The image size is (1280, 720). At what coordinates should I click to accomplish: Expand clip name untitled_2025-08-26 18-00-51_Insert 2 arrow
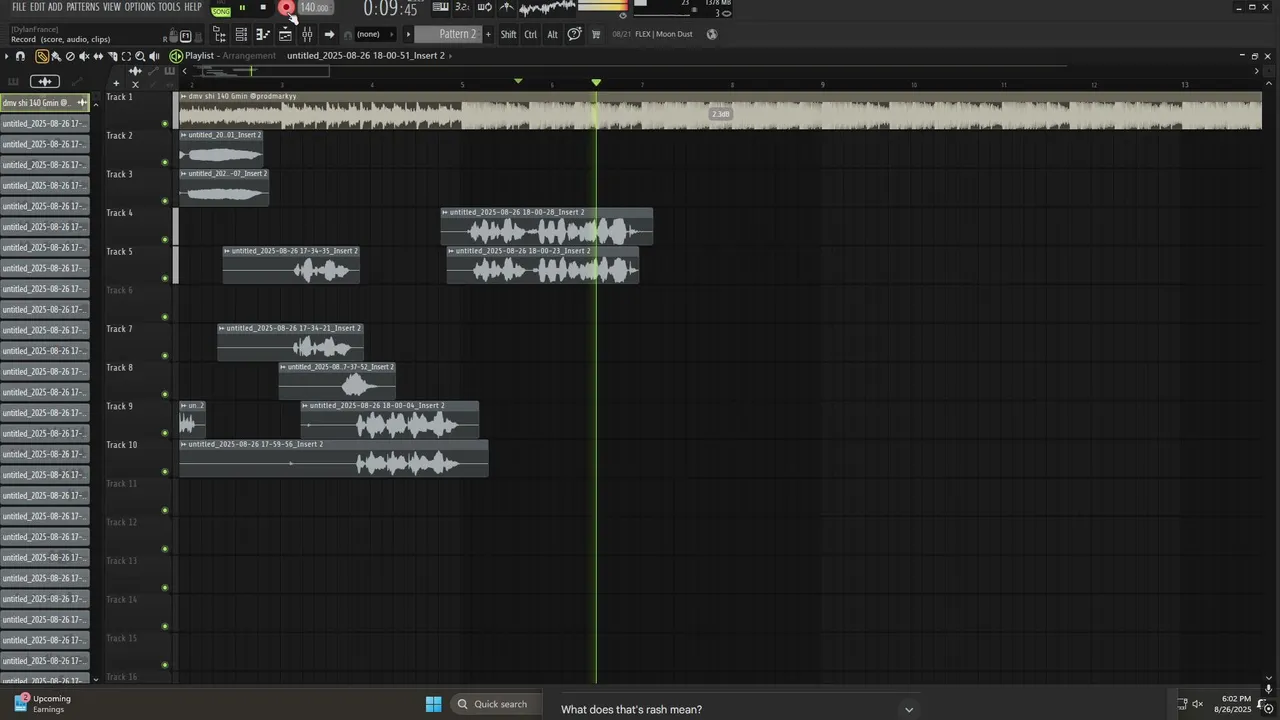tap(451, 56)
